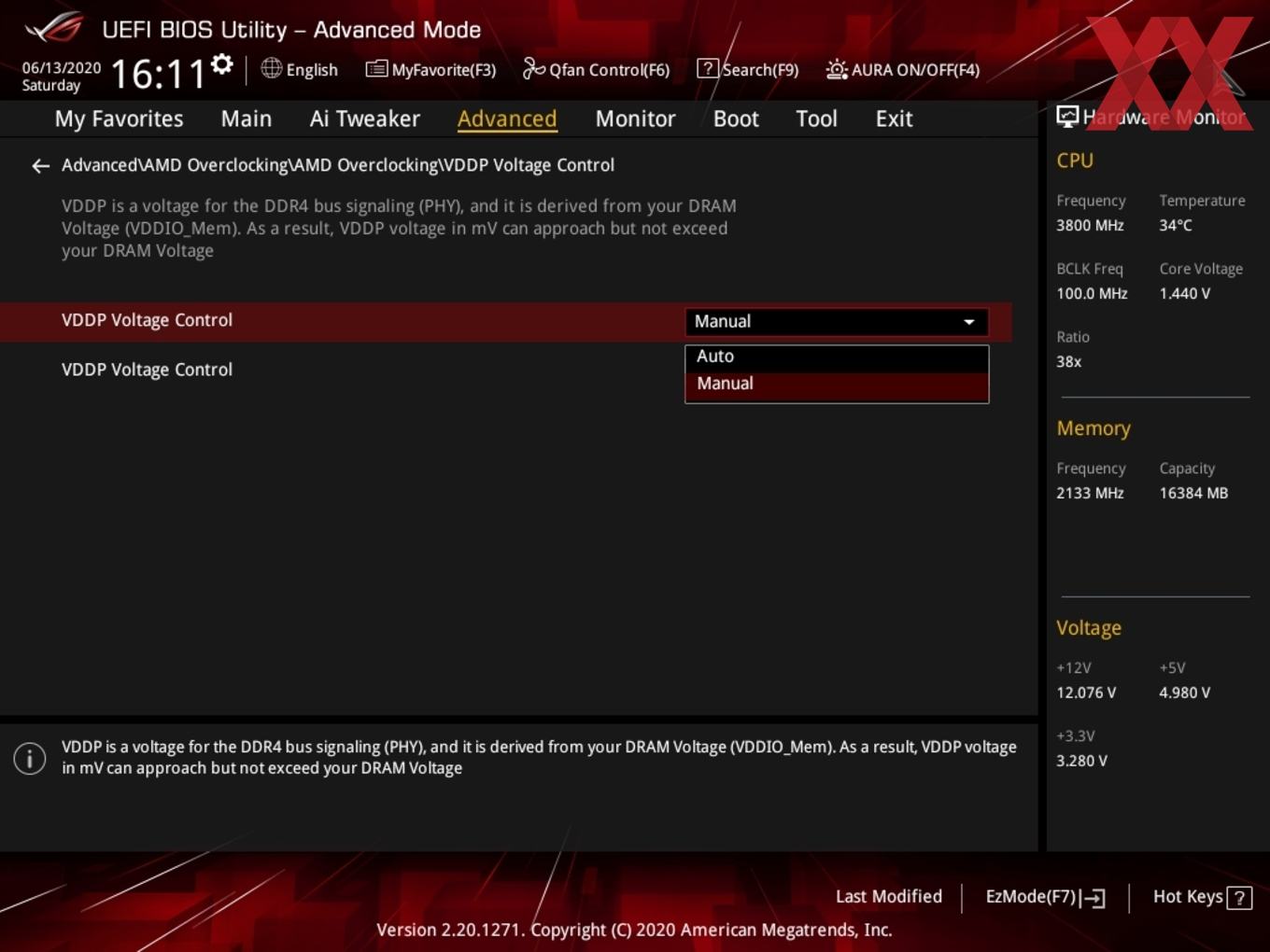
Task: Click the Hardware Monitor display icon
Action: coord(1067,117)
